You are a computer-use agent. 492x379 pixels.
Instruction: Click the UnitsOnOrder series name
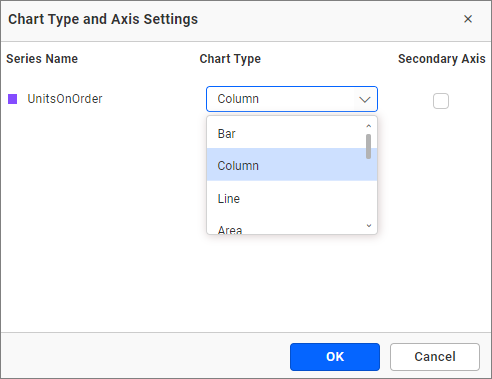pyautogui.click(x=65, y=99)
